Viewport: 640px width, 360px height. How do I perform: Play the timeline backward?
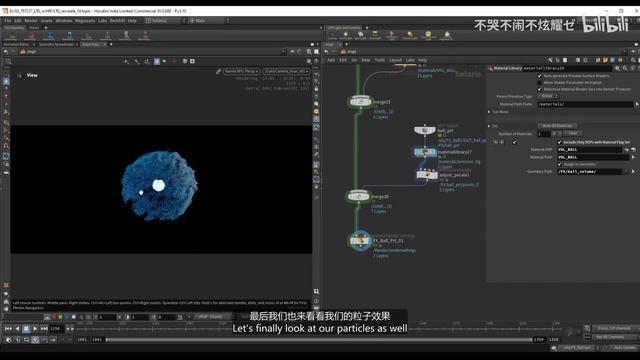pos(18,329)
